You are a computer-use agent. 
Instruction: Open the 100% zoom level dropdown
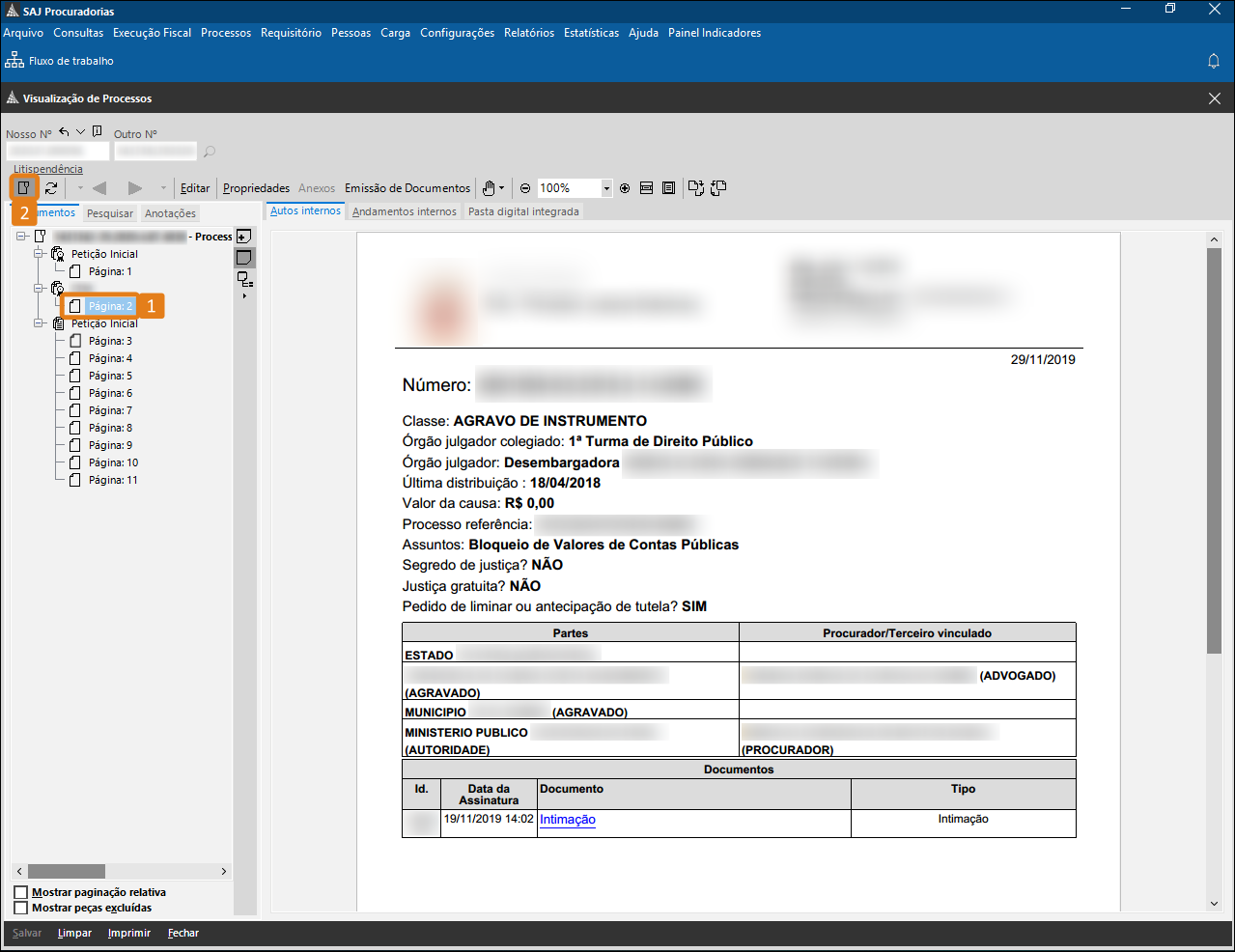click(x=606, y=188)
